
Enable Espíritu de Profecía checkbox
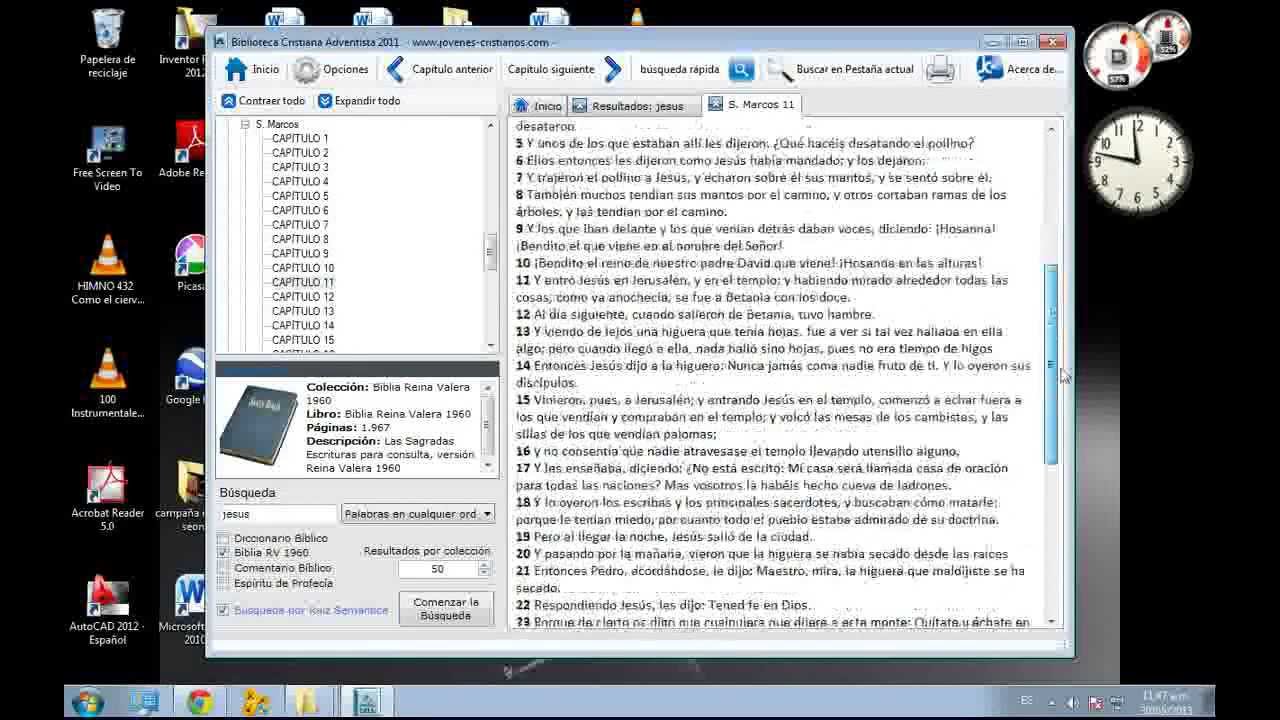click(223, 583)
